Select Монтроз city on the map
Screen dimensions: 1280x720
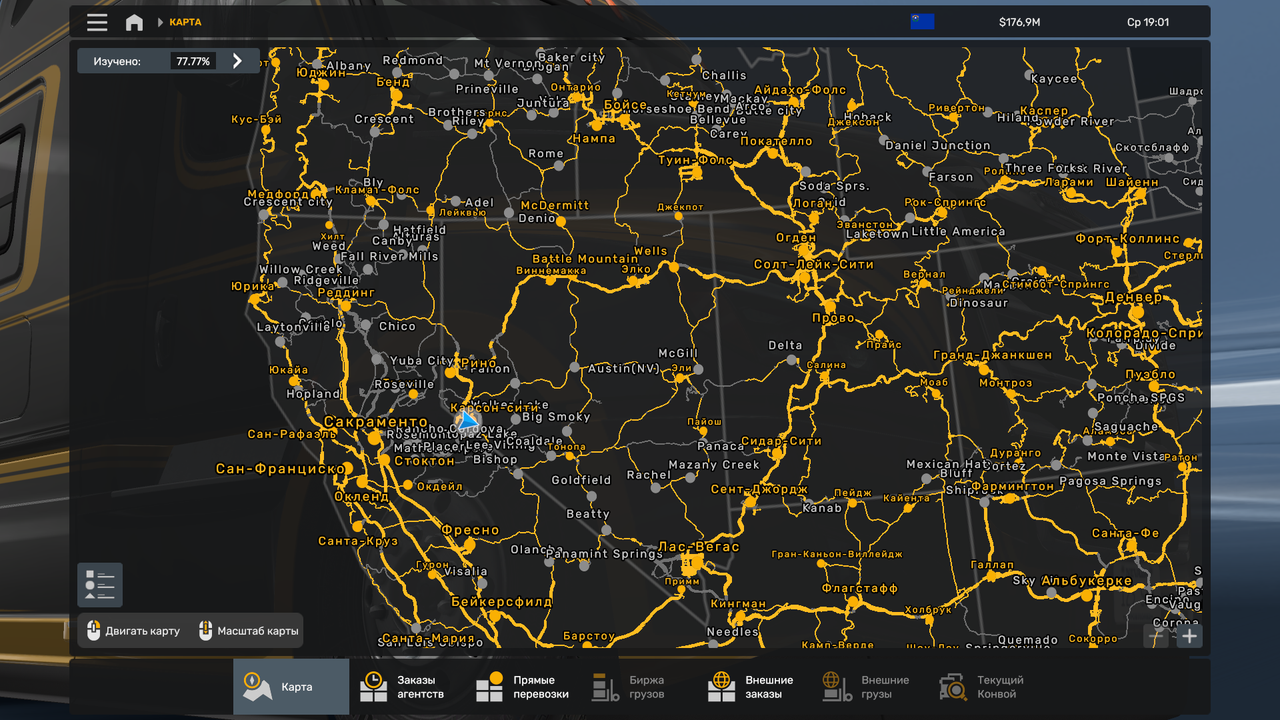click(1005, 383)
